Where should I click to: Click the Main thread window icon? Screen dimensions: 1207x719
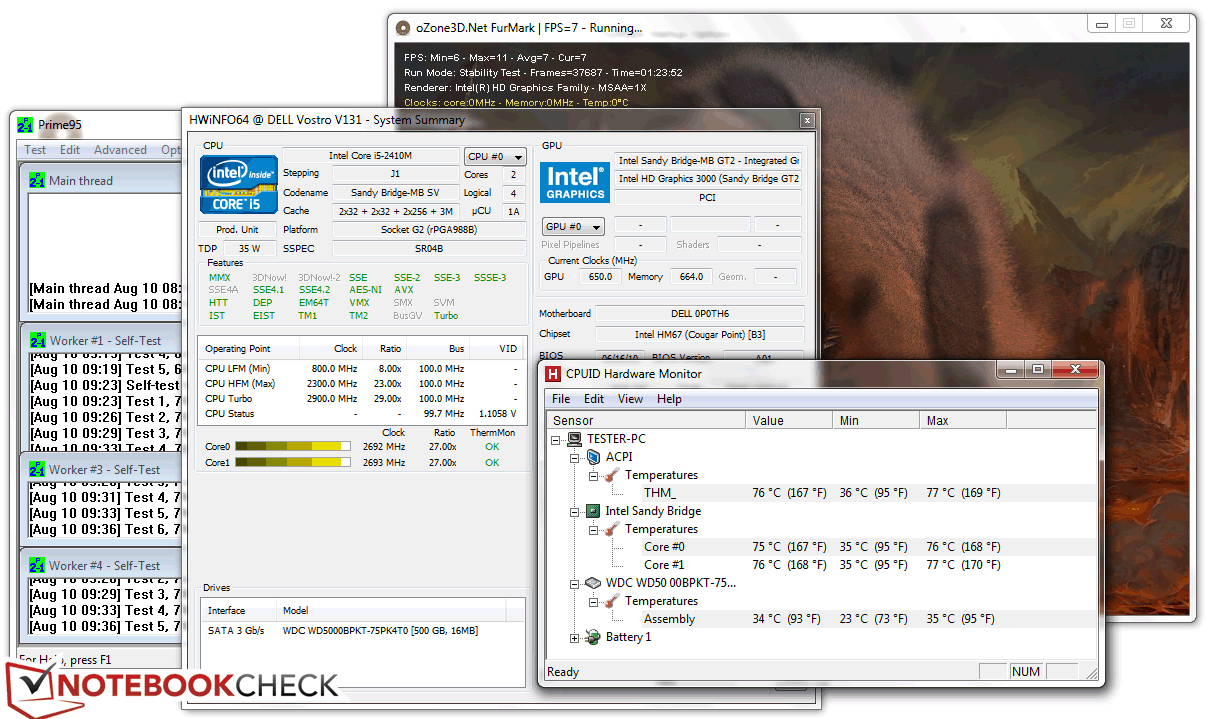[37, 180]
